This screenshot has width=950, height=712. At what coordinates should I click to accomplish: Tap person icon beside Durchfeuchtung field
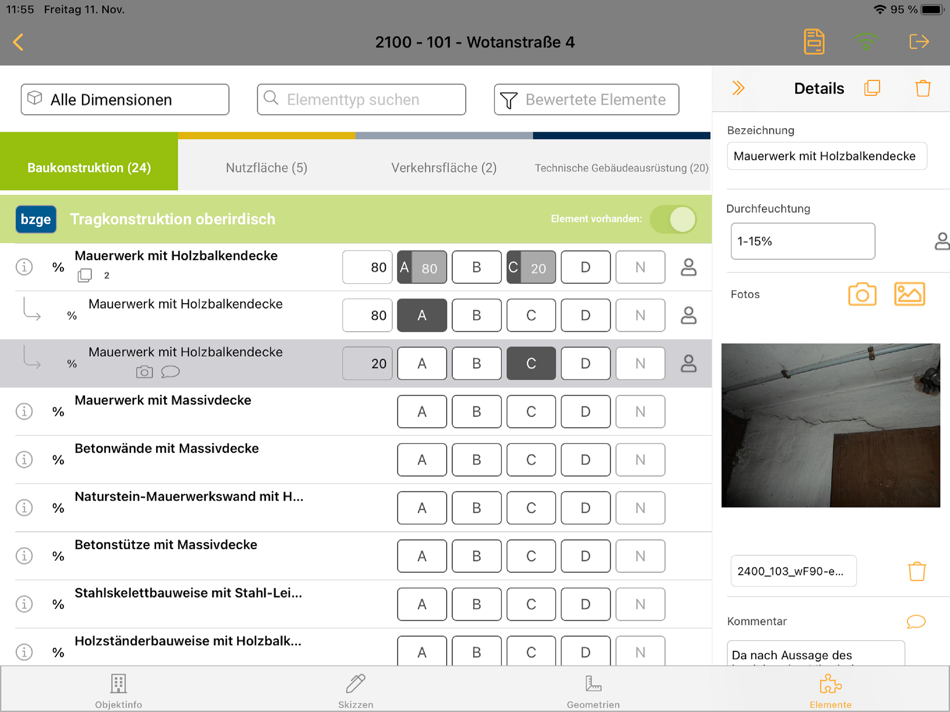942,241
